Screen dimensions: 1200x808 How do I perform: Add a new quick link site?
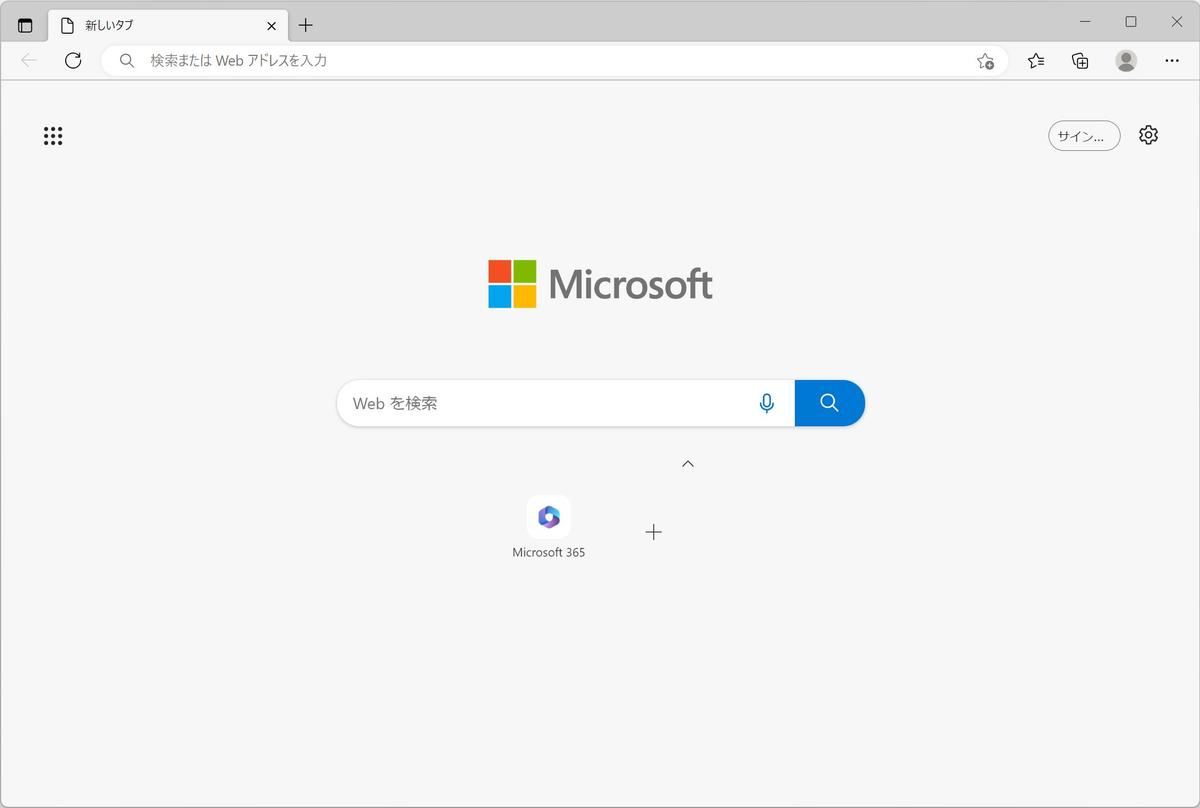653,532
